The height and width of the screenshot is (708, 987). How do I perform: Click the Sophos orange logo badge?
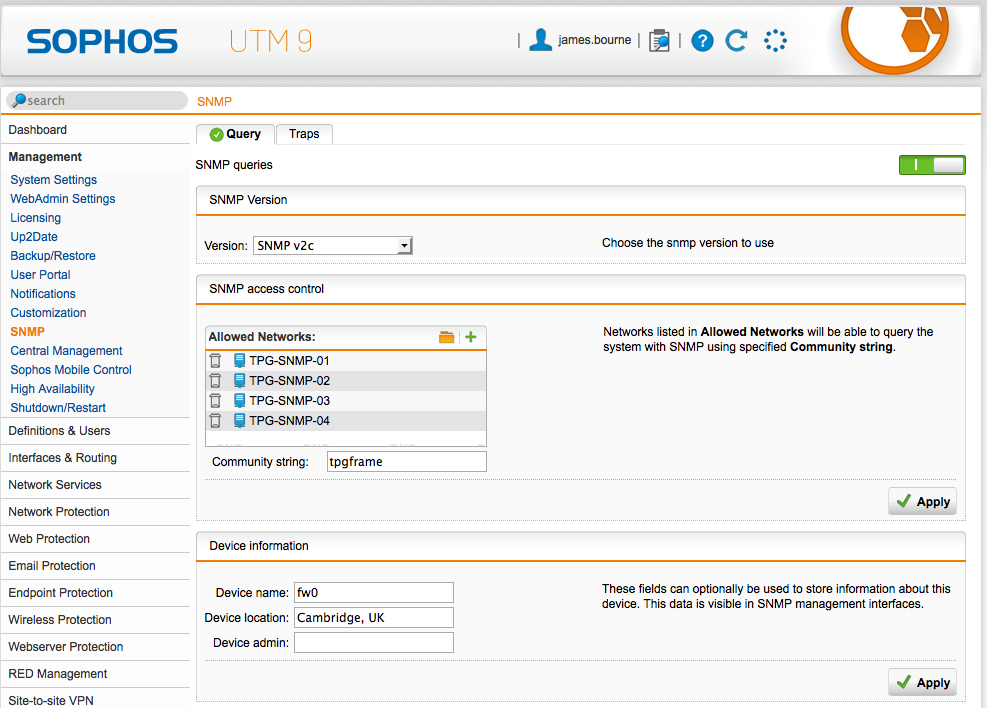895,38
